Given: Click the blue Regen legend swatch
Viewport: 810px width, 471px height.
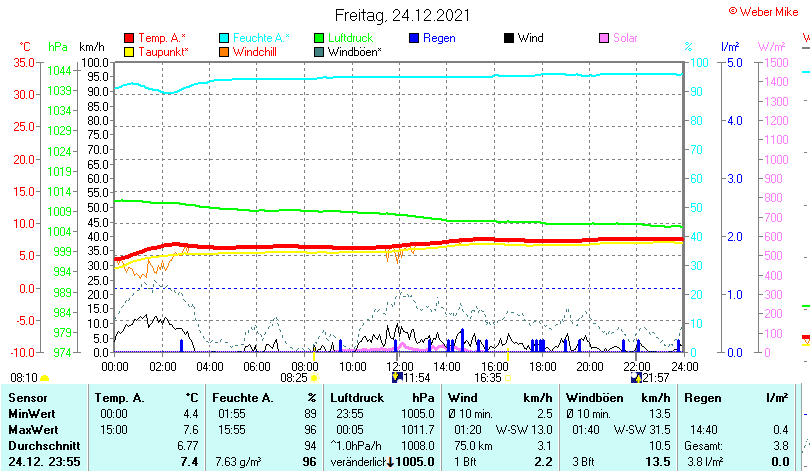Looking at the screenshot, I should click(414, 38).
